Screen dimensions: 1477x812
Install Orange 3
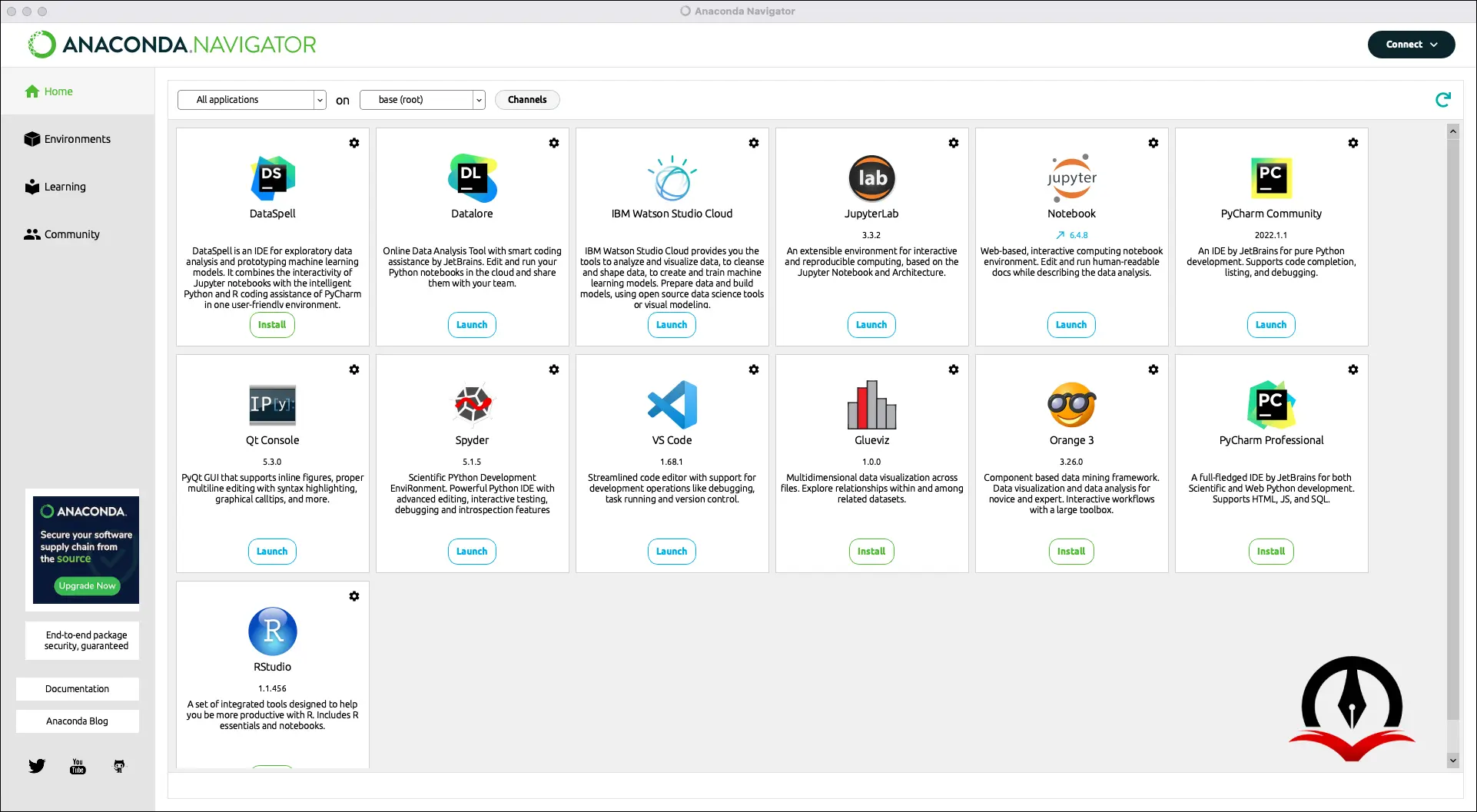[1071, 552]
